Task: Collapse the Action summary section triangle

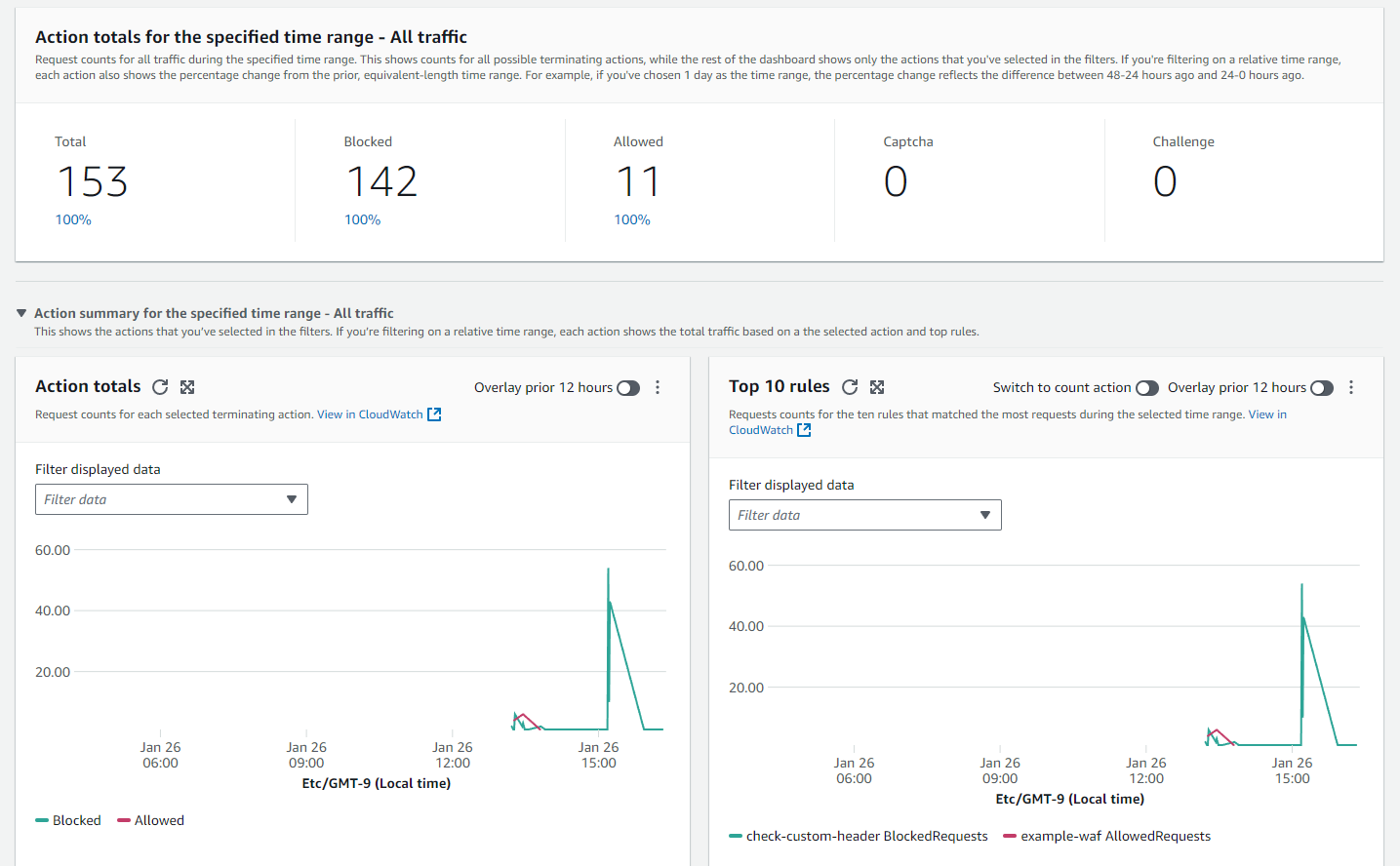Action: coord(21,313)
